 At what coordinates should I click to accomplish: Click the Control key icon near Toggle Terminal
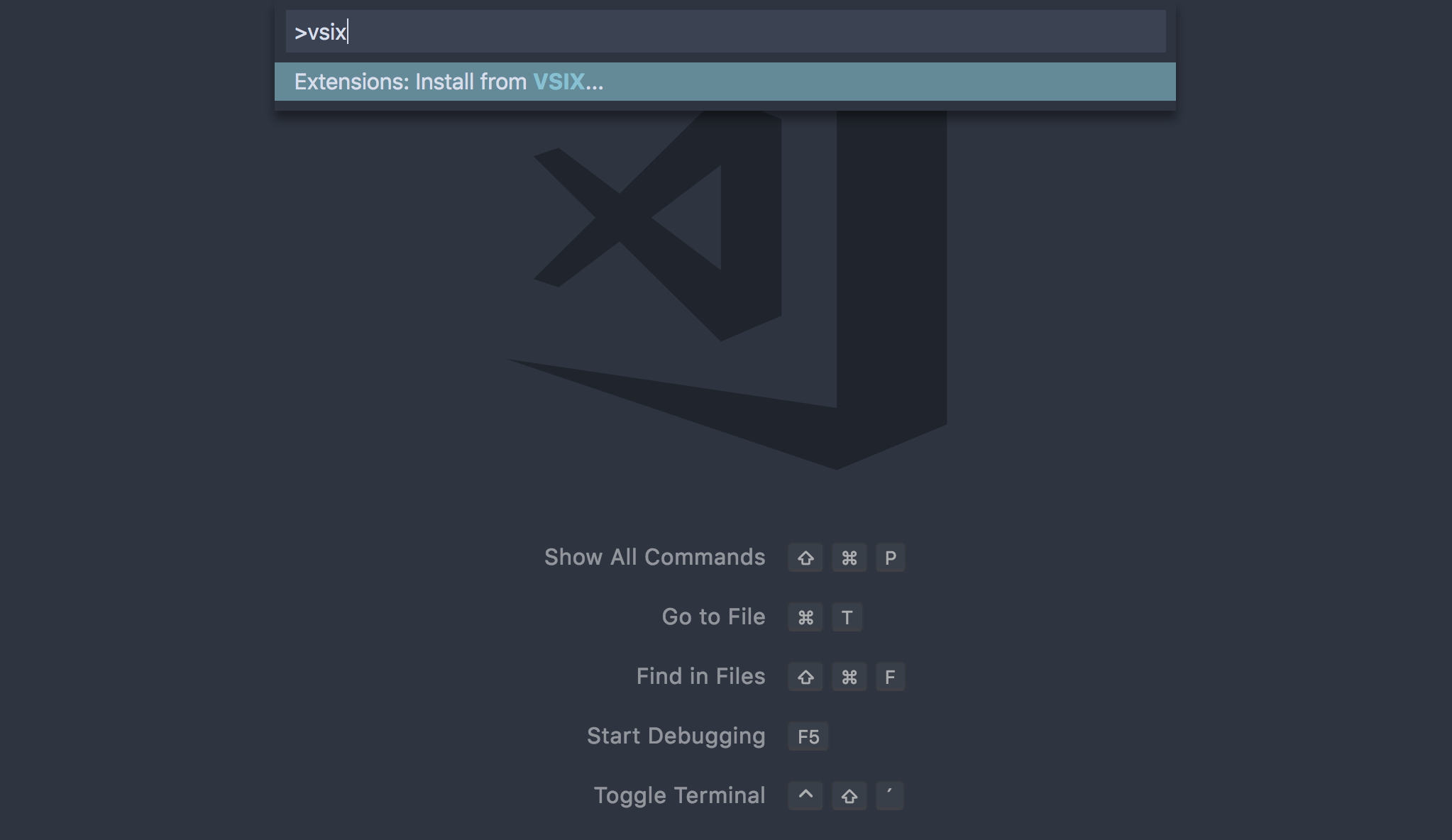(805, 795)
